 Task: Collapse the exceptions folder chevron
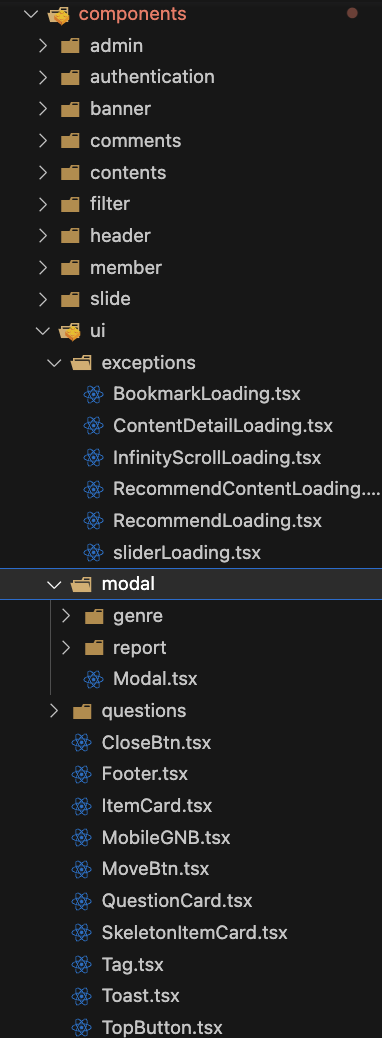pos(55,362)
